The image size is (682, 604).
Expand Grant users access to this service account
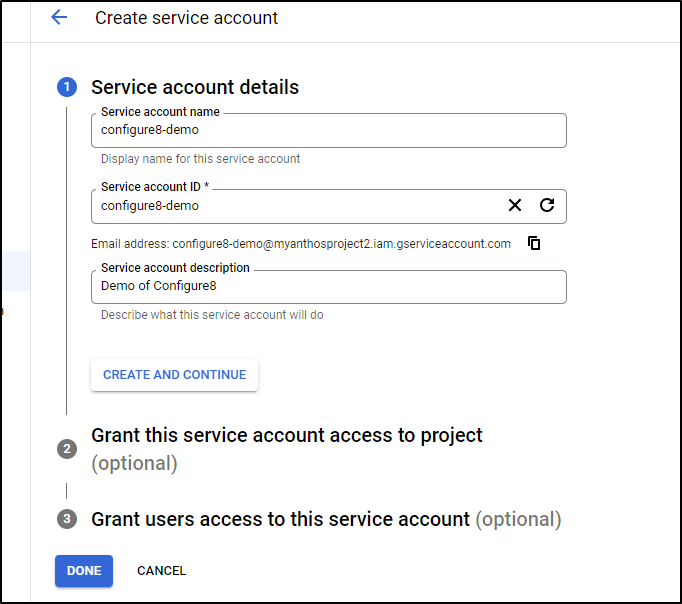(x=326, y=519)
